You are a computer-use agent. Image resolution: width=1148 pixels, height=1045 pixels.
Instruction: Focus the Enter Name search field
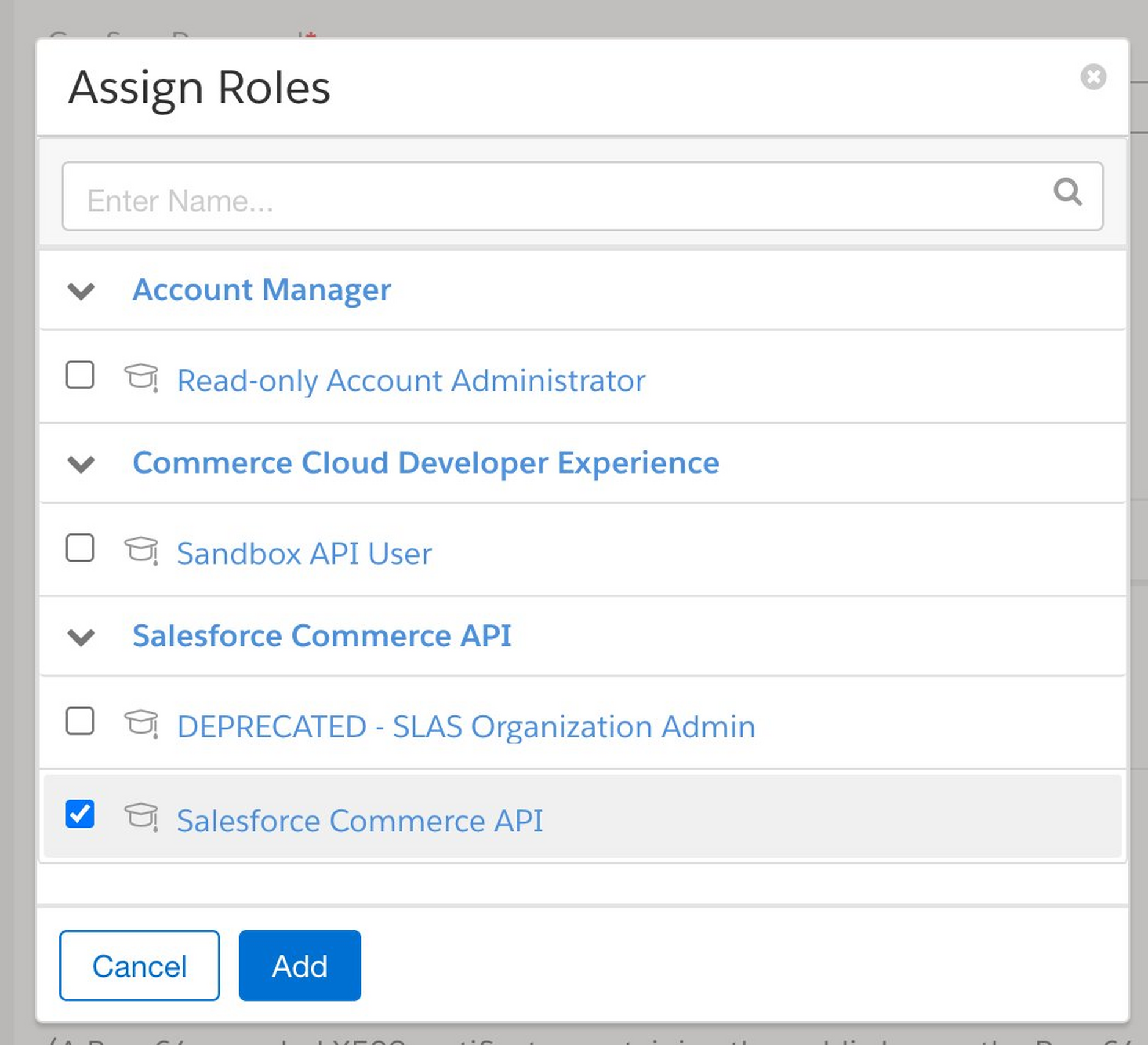[582, 196]
